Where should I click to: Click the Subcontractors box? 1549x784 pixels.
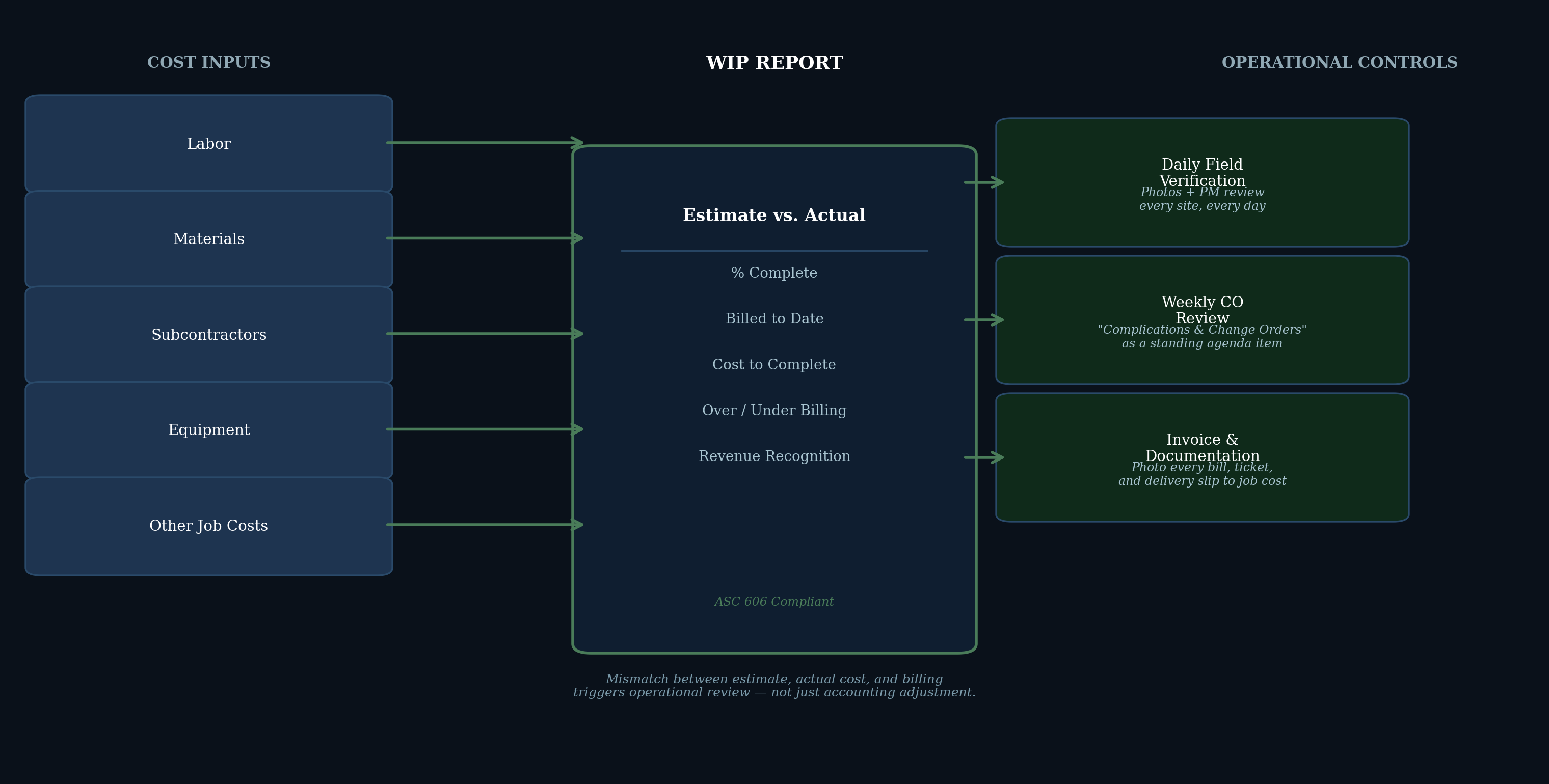pos(209,335)
